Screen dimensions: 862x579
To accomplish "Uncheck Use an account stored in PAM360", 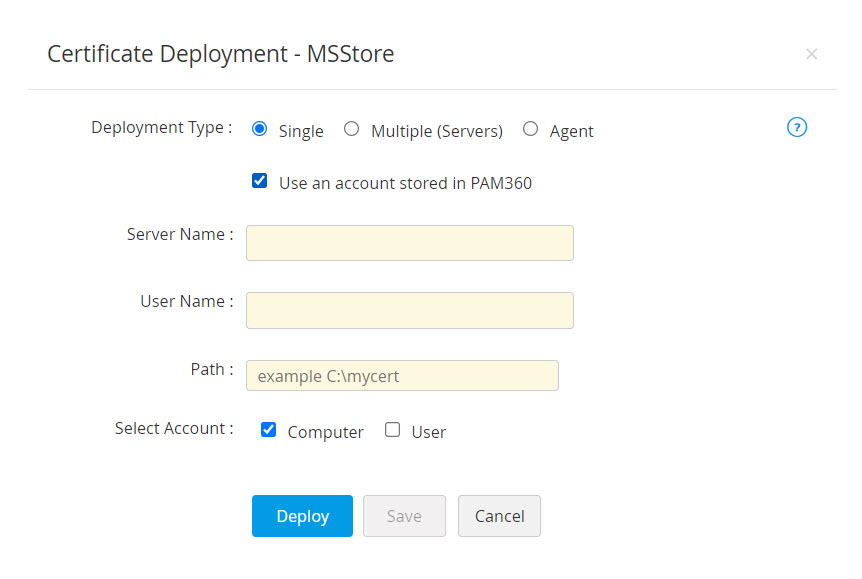I will click(x=260, y=182).
